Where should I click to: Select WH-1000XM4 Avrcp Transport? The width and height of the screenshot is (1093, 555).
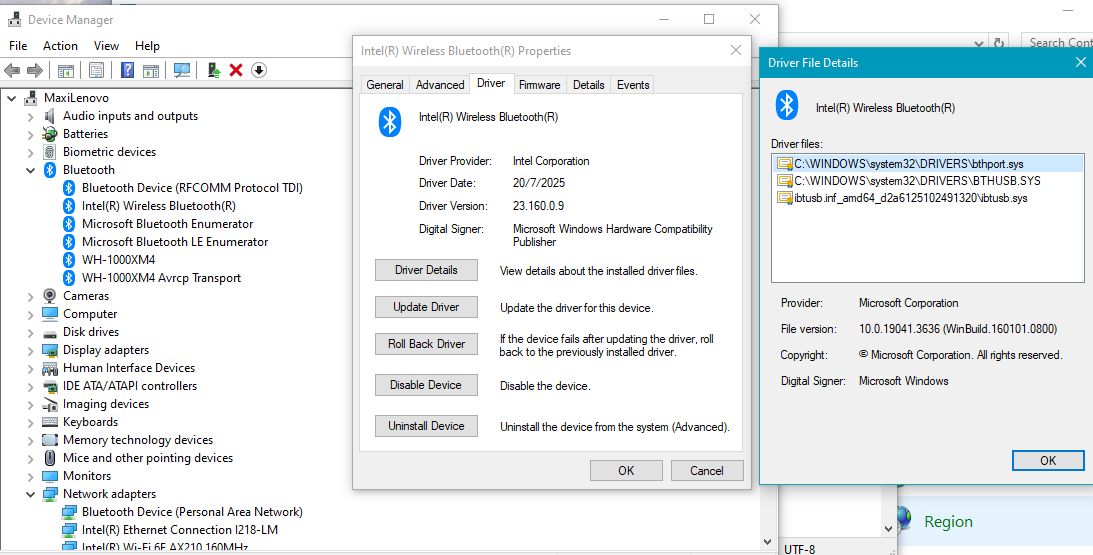161,278
